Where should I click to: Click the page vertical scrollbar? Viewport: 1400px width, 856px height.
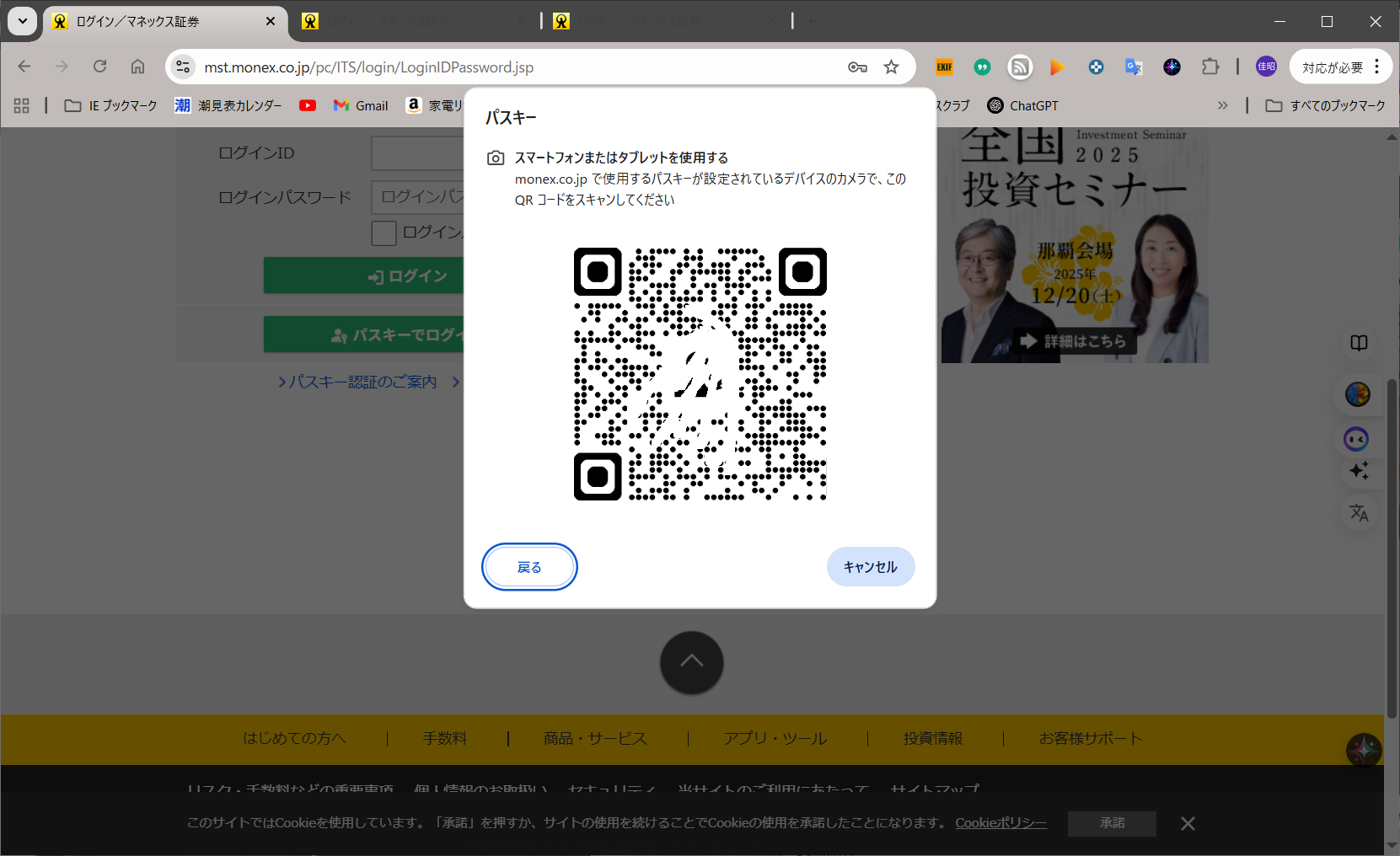1392,548
